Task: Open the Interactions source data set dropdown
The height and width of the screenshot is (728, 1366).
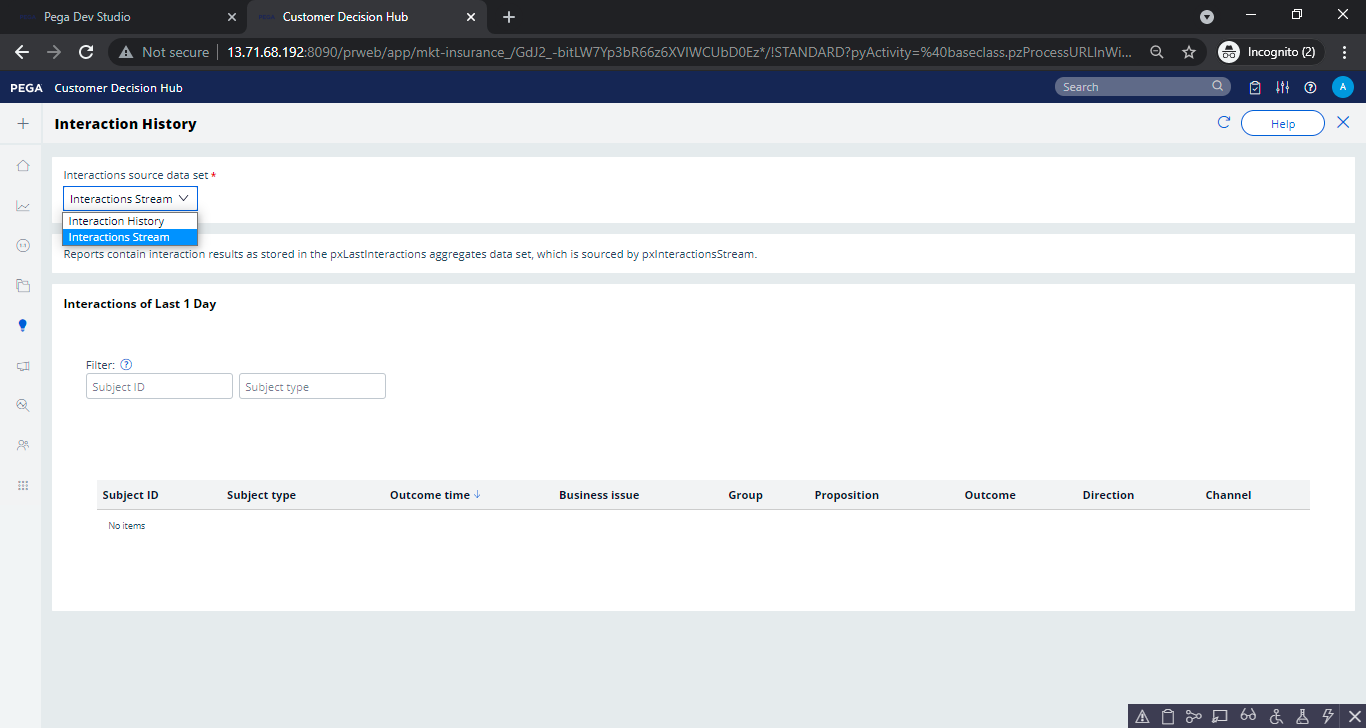Action: pyautogui.click(x=130, y=198)
